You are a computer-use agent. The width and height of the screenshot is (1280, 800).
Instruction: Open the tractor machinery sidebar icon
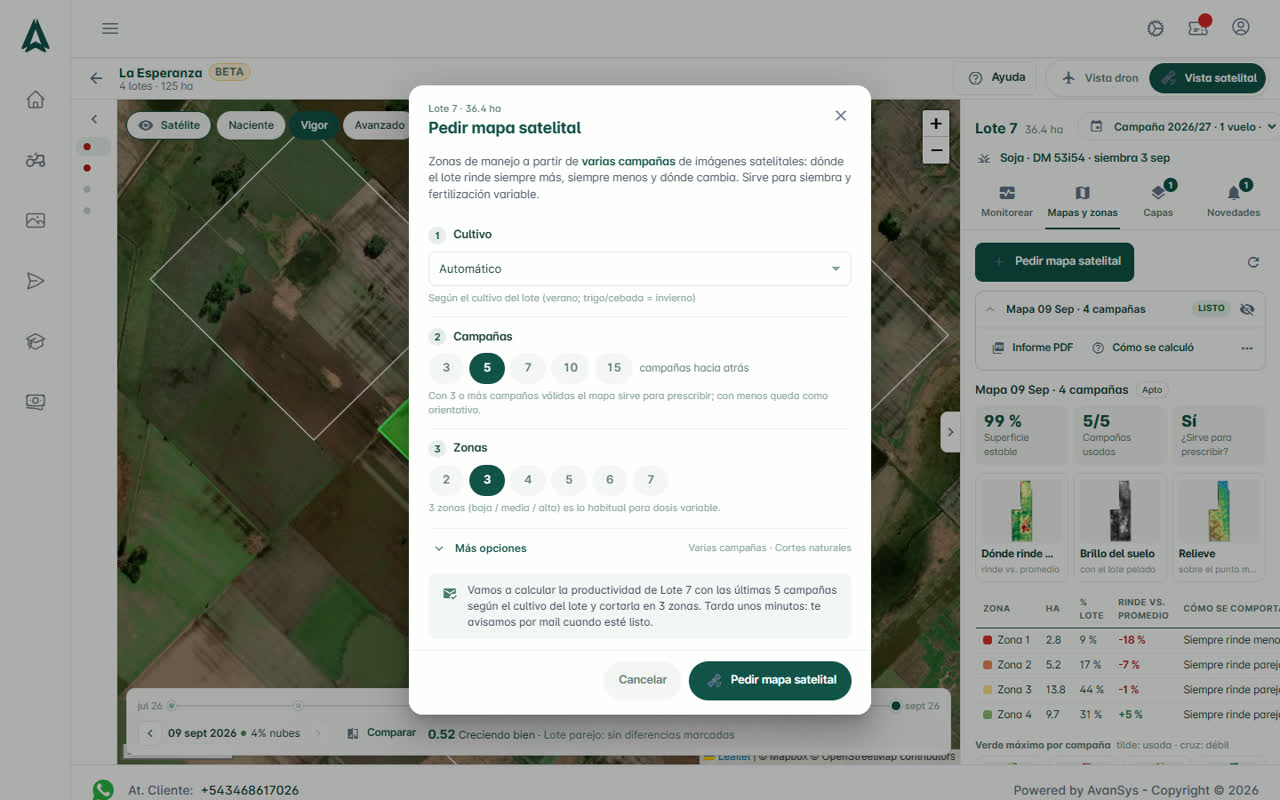35,160
